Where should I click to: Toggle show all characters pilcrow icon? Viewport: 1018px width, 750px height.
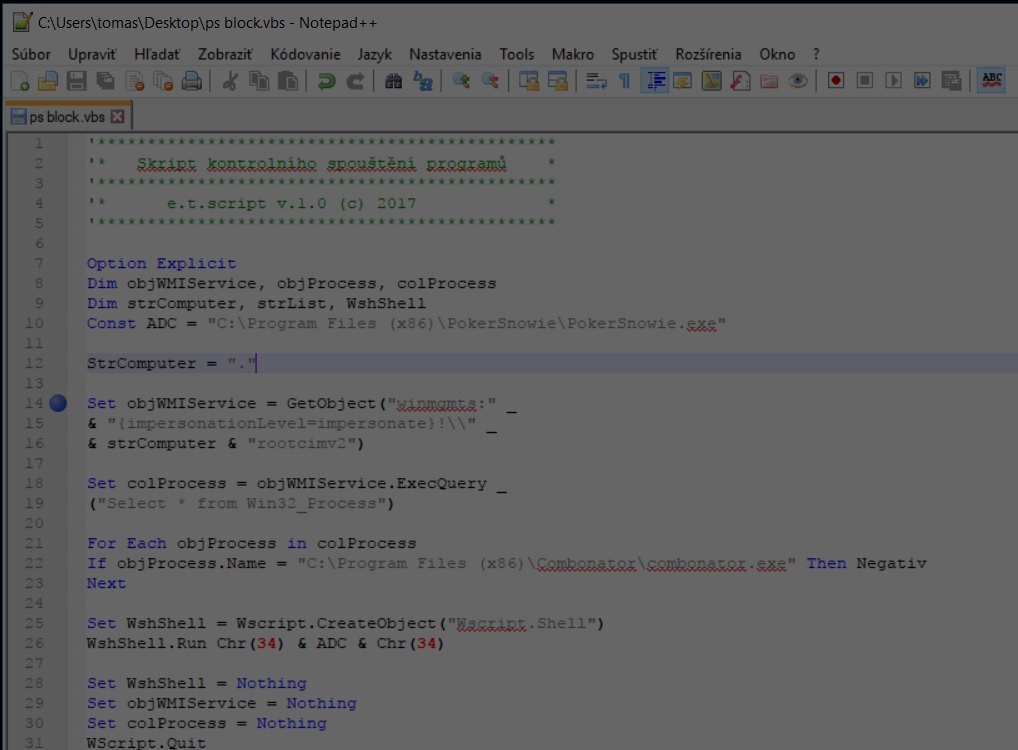(x=625, y=81)
